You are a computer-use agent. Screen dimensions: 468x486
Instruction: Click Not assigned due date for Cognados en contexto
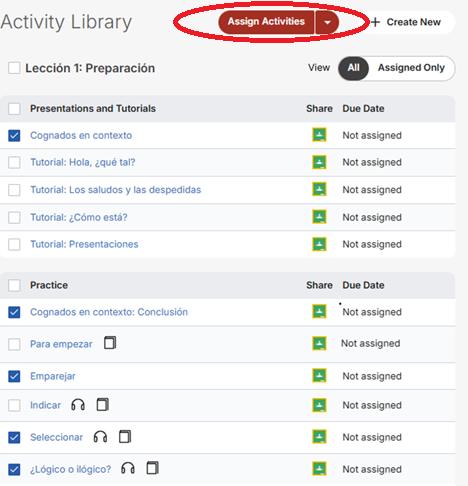pos(372,136)
